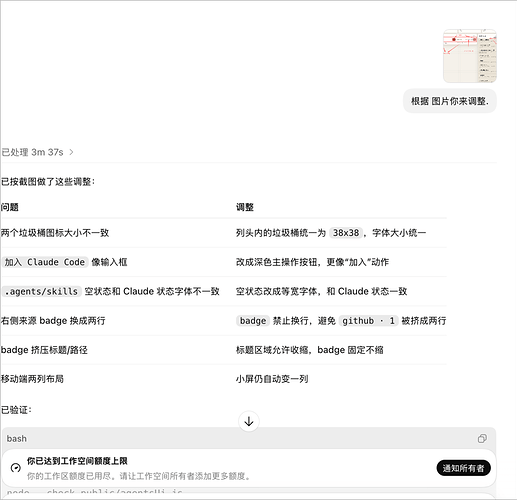Viewport: 517px width, 500px height.
Task: Click the inline code 加入 Claude Code
Action: (45, 262)
